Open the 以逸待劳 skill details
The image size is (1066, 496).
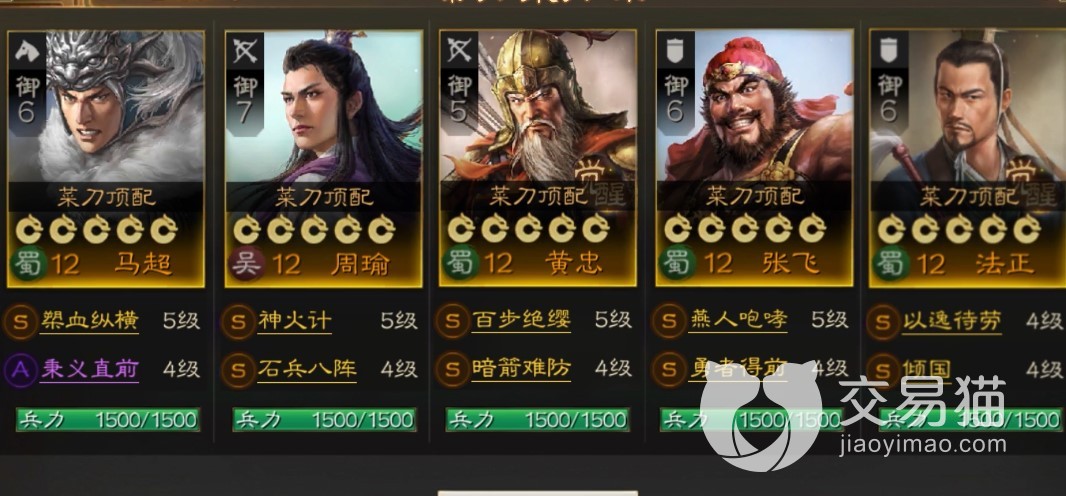(x=952, y=321)
